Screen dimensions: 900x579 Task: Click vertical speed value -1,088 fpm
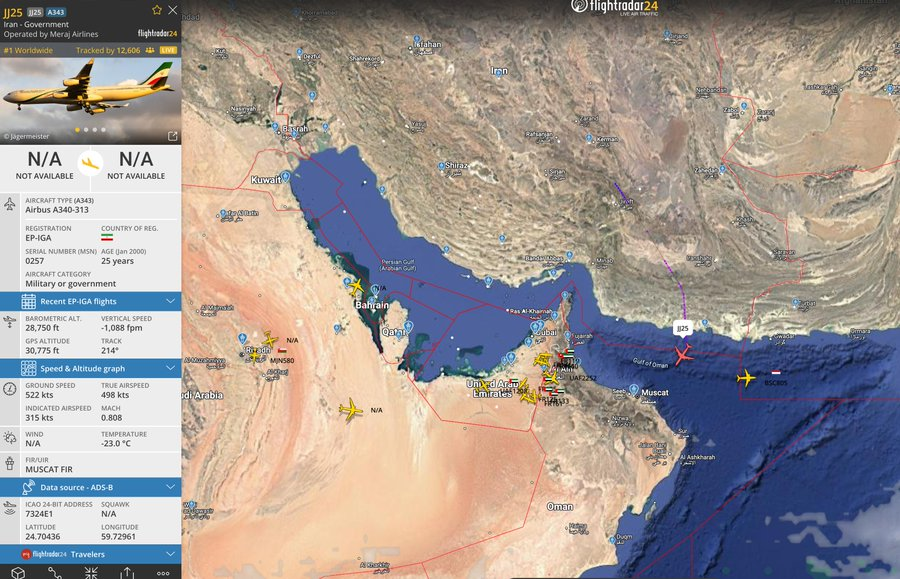point(122,328)
